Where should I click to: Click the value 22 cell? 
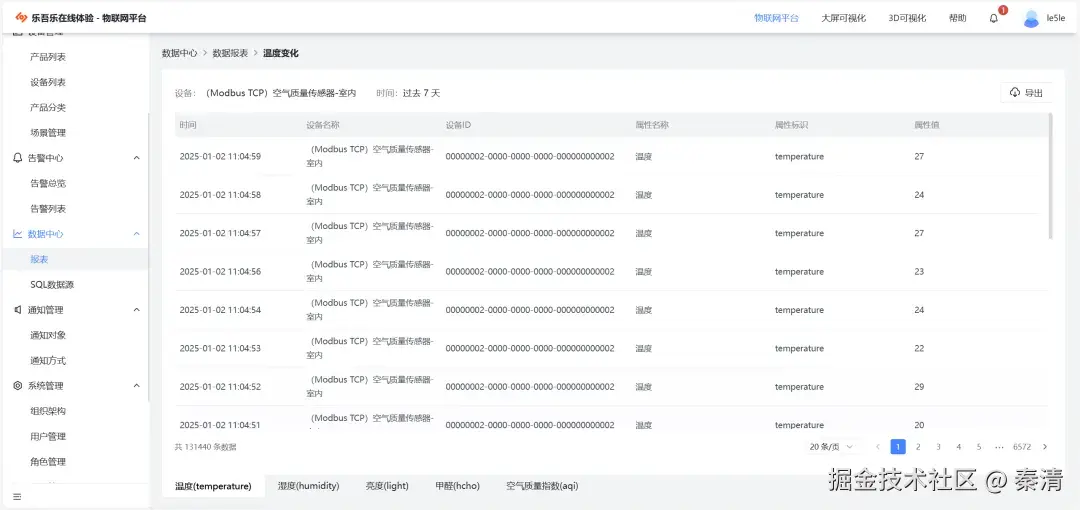[x=919, y=348]
